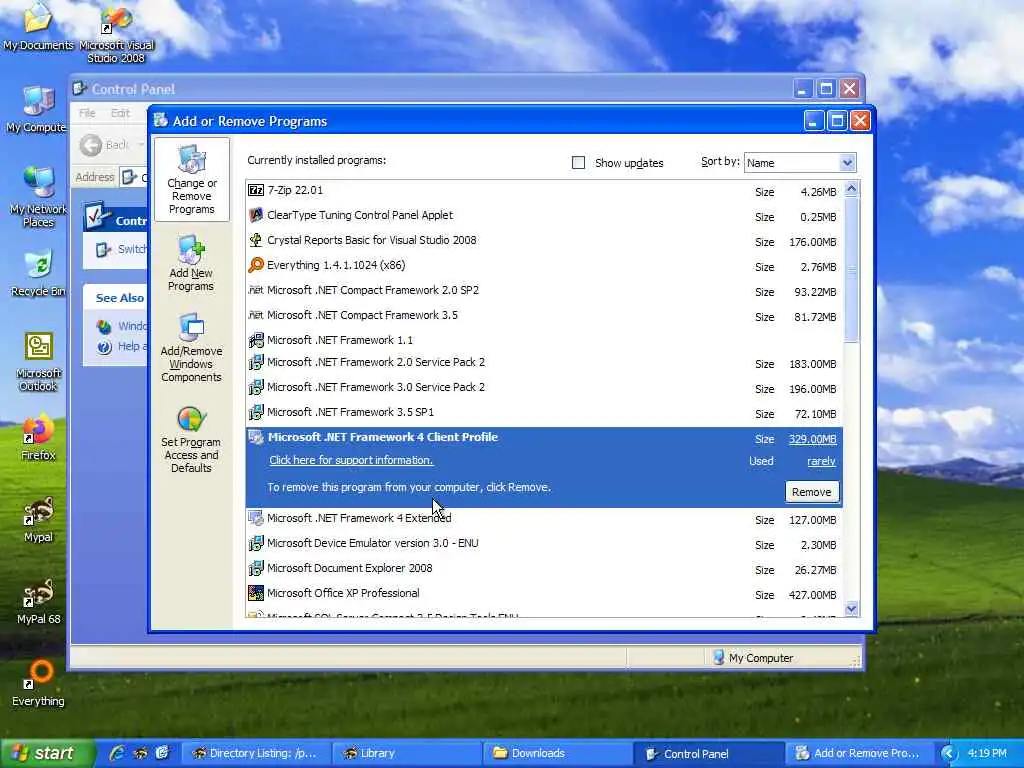Click the 329.00MB size link
1024x768 pixels.
tap(812, 439)
